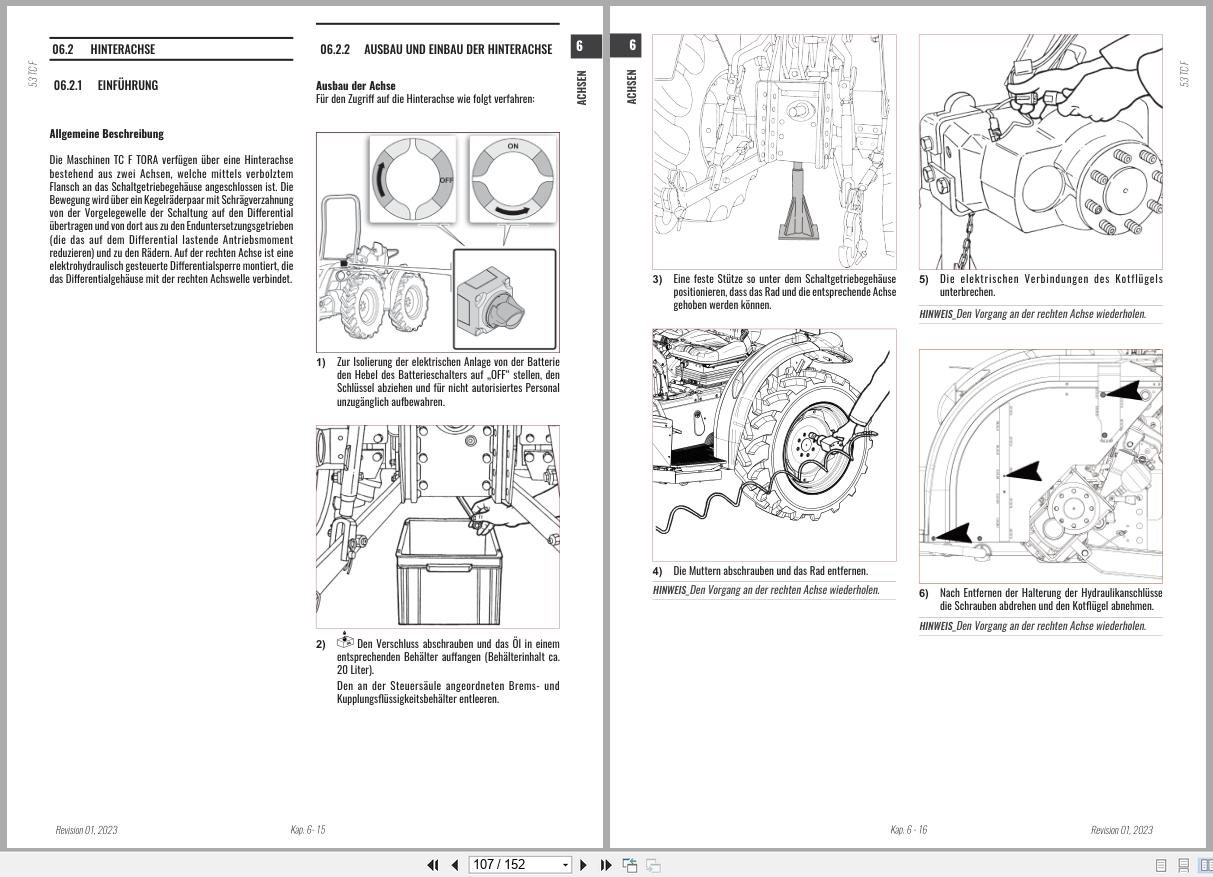Click the left page footer 'Kap. 6- 15'
Image resolution: width=1213 pixels, height=877 pixels.
coord(308,830)
